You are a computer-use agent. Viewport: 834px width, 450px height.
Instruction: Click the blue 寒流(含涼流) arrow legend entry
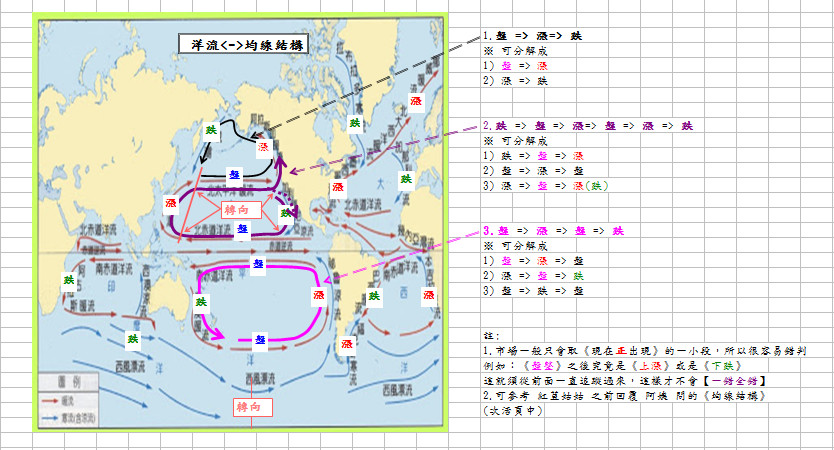tap(69, 419)
